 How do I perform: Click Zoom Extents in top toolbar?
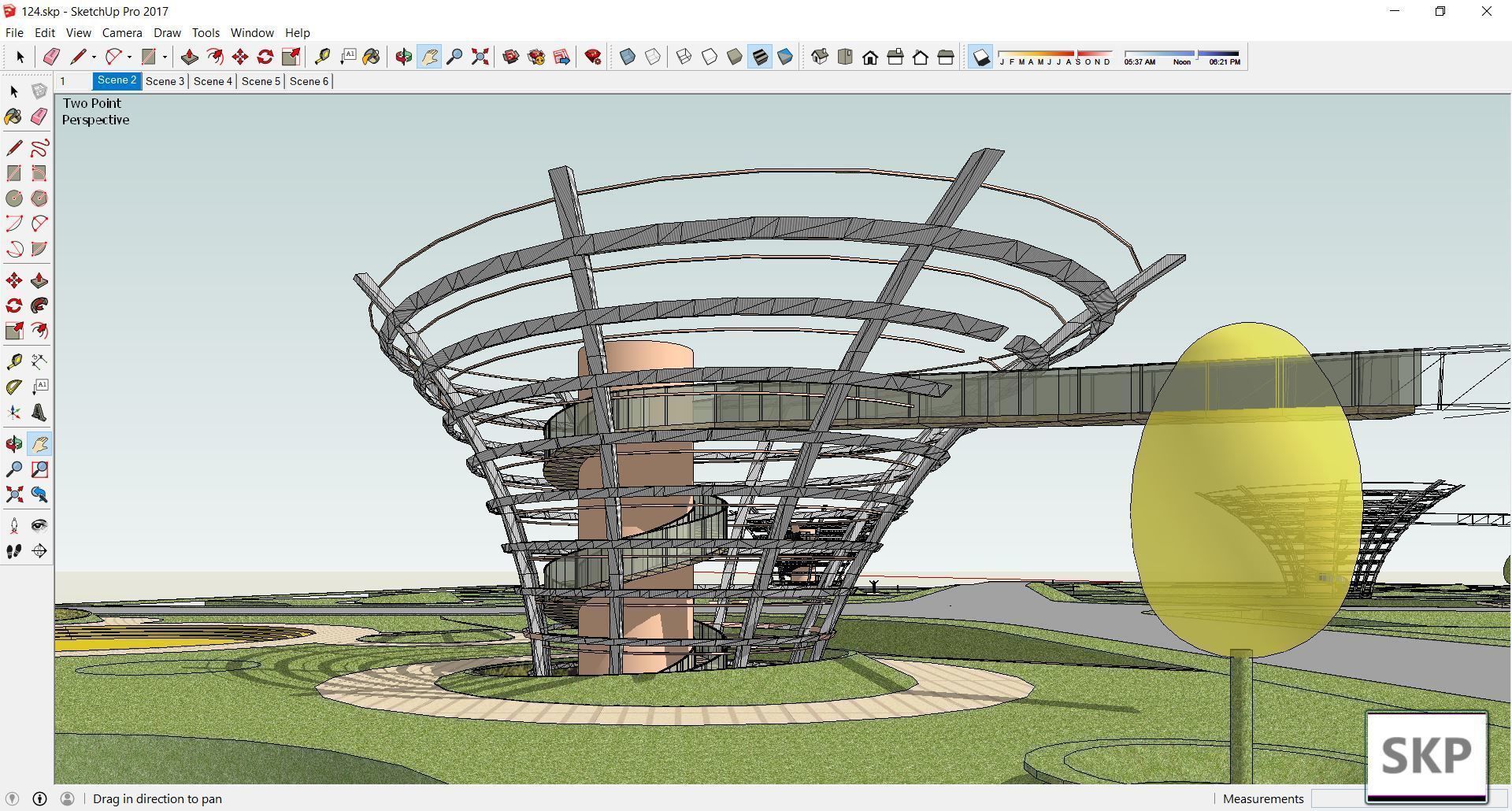[x=480, y=57]
